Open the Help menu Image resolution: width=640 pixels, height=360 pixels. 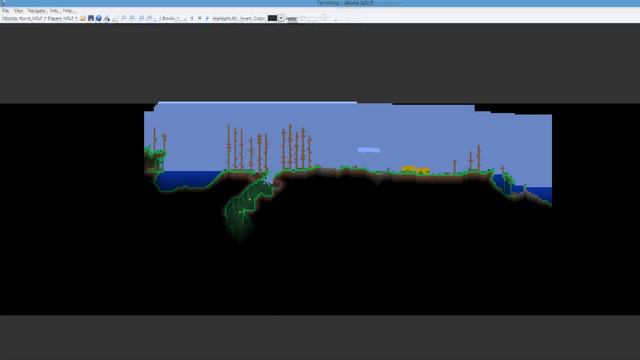click(x=68, y=11)
